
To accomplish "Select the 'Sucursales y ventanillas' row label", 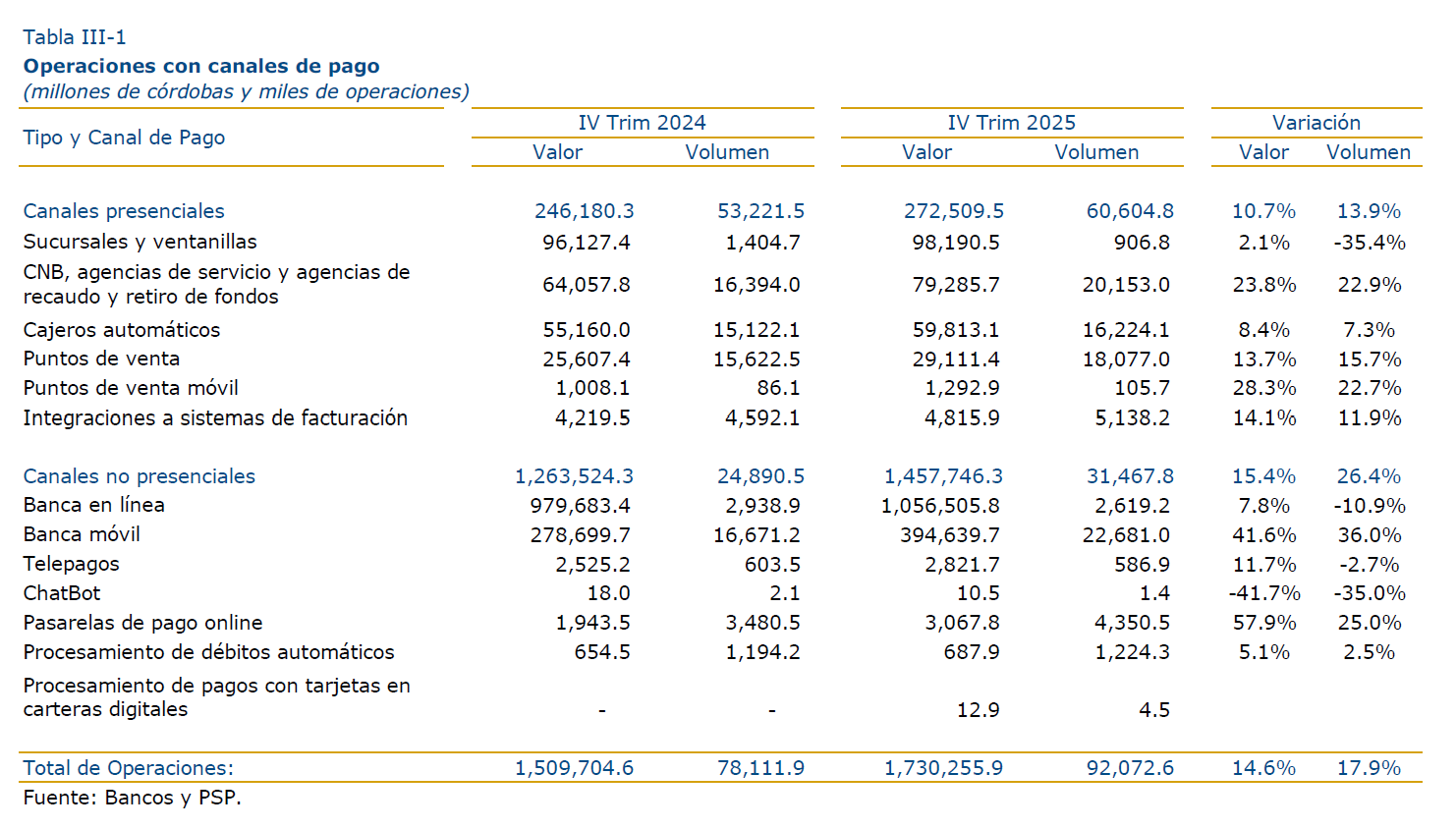I will point(140,242).
